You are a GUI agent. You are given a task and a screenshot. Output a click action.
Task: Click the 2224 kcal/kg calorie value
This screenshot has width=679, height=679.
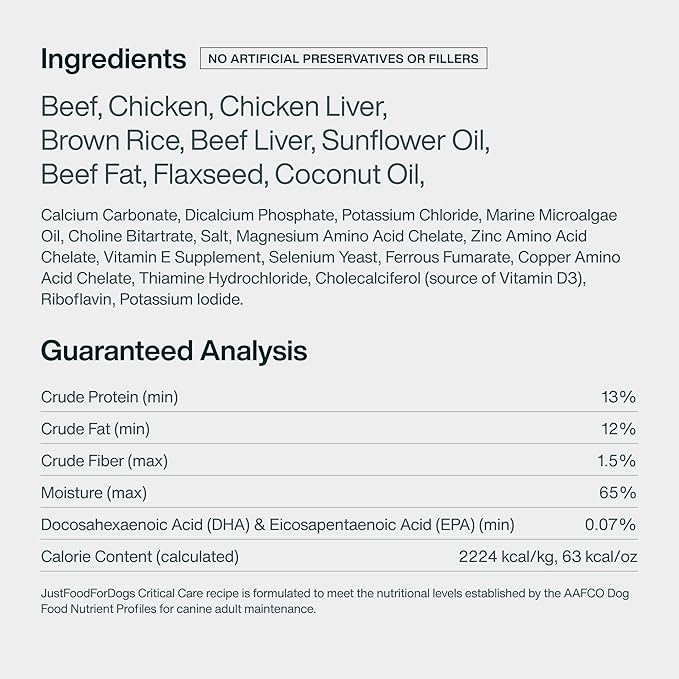(x=506, y=557)
